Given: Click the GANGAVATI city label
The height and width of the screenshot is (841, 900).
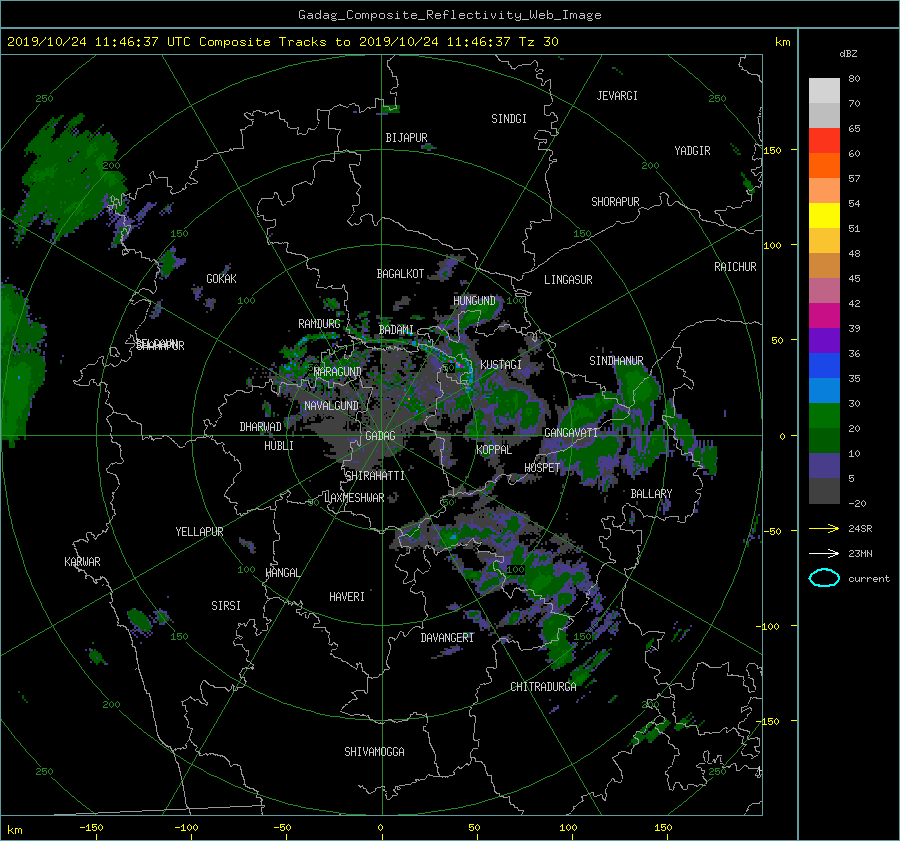Looking at the screenshot, I should [571, 433].
